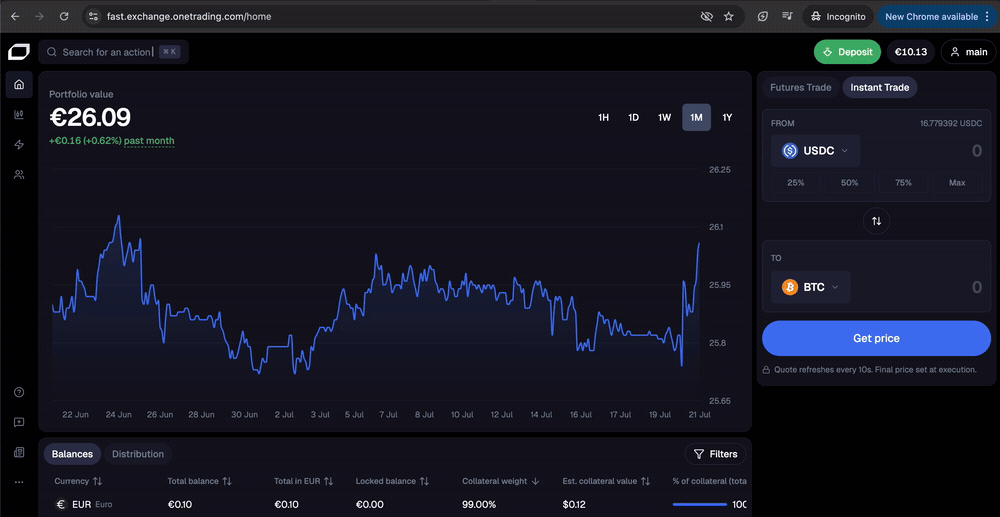The height and width of the screenshot is (517, 1000).
Task: Click the One Trading logo icon
Action: click(x=18, y=52)
